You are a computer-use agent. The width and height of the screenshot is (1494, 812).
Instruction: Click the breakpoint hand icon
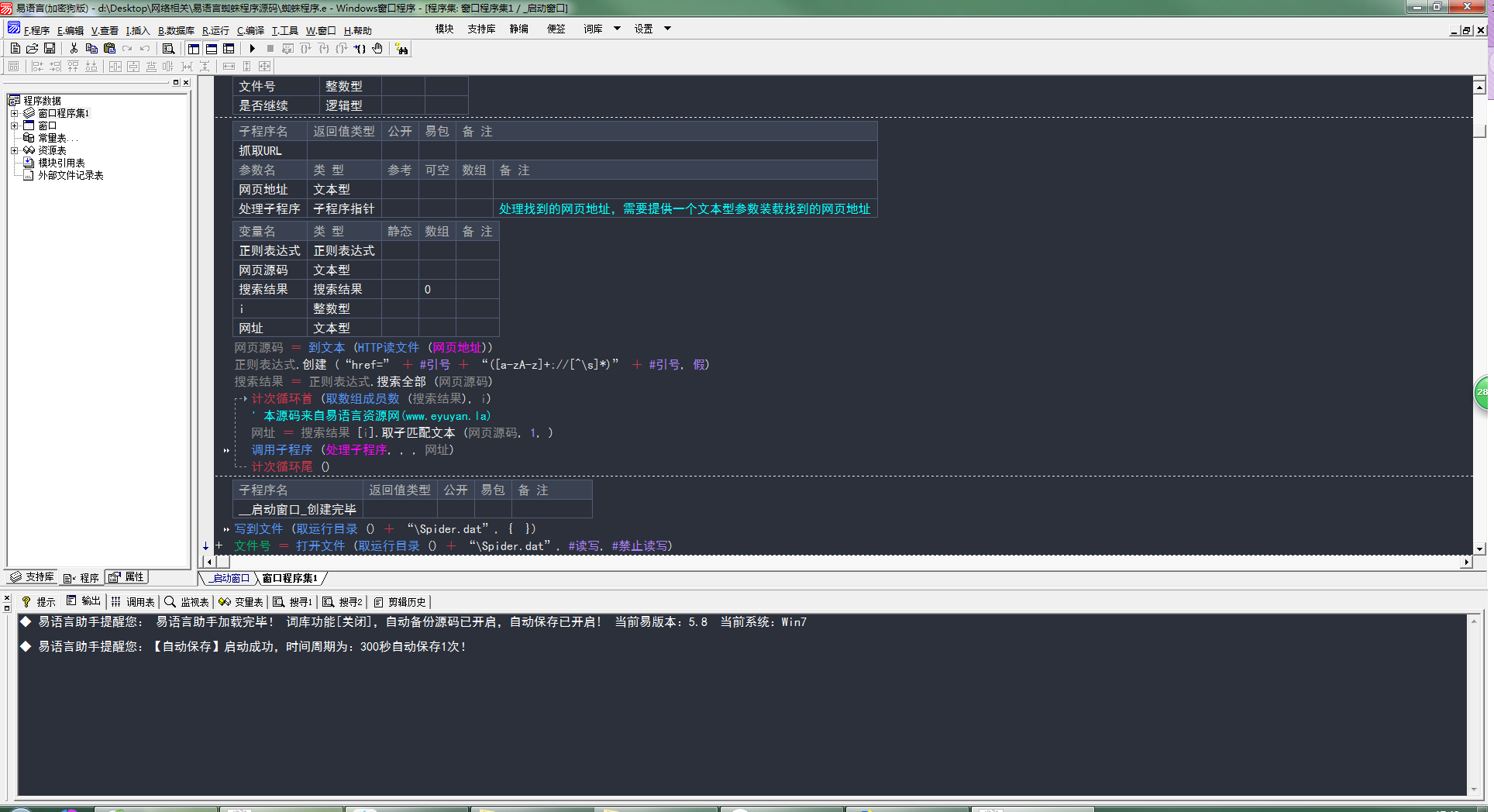377,48
